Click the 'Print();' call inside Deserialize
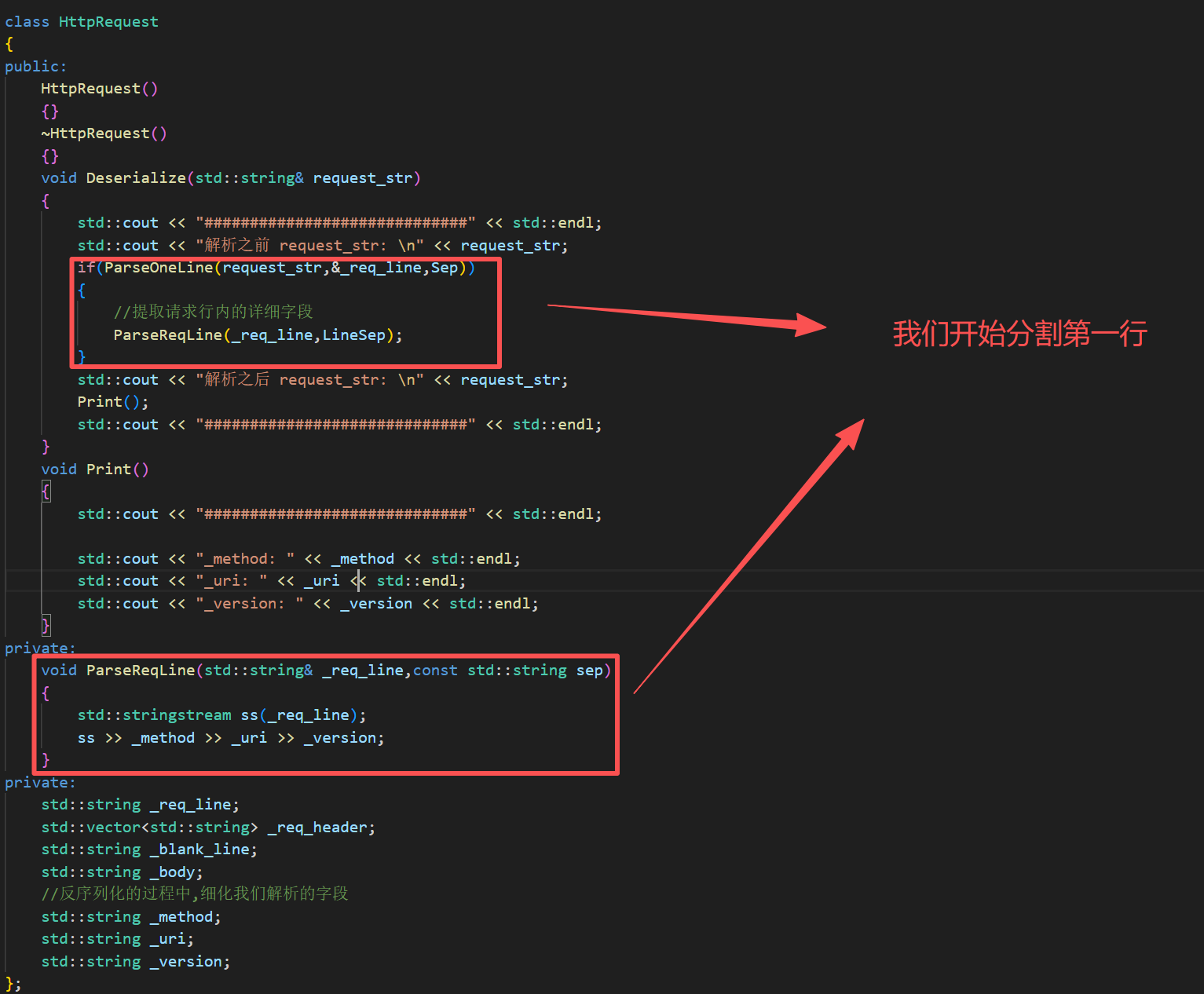1204x994 pixels. click(x=113, y=402)
